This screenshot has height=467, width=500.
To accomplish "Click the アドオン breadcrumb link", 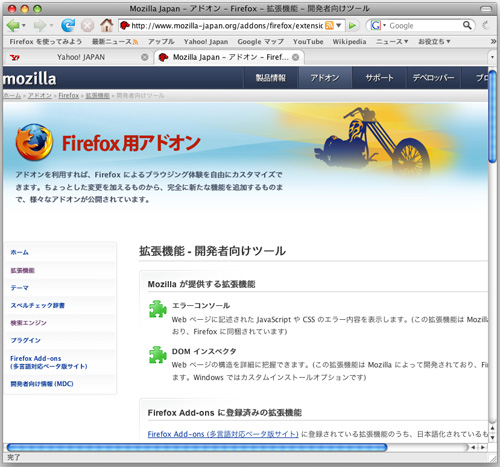I will click(x=40, y=96).
